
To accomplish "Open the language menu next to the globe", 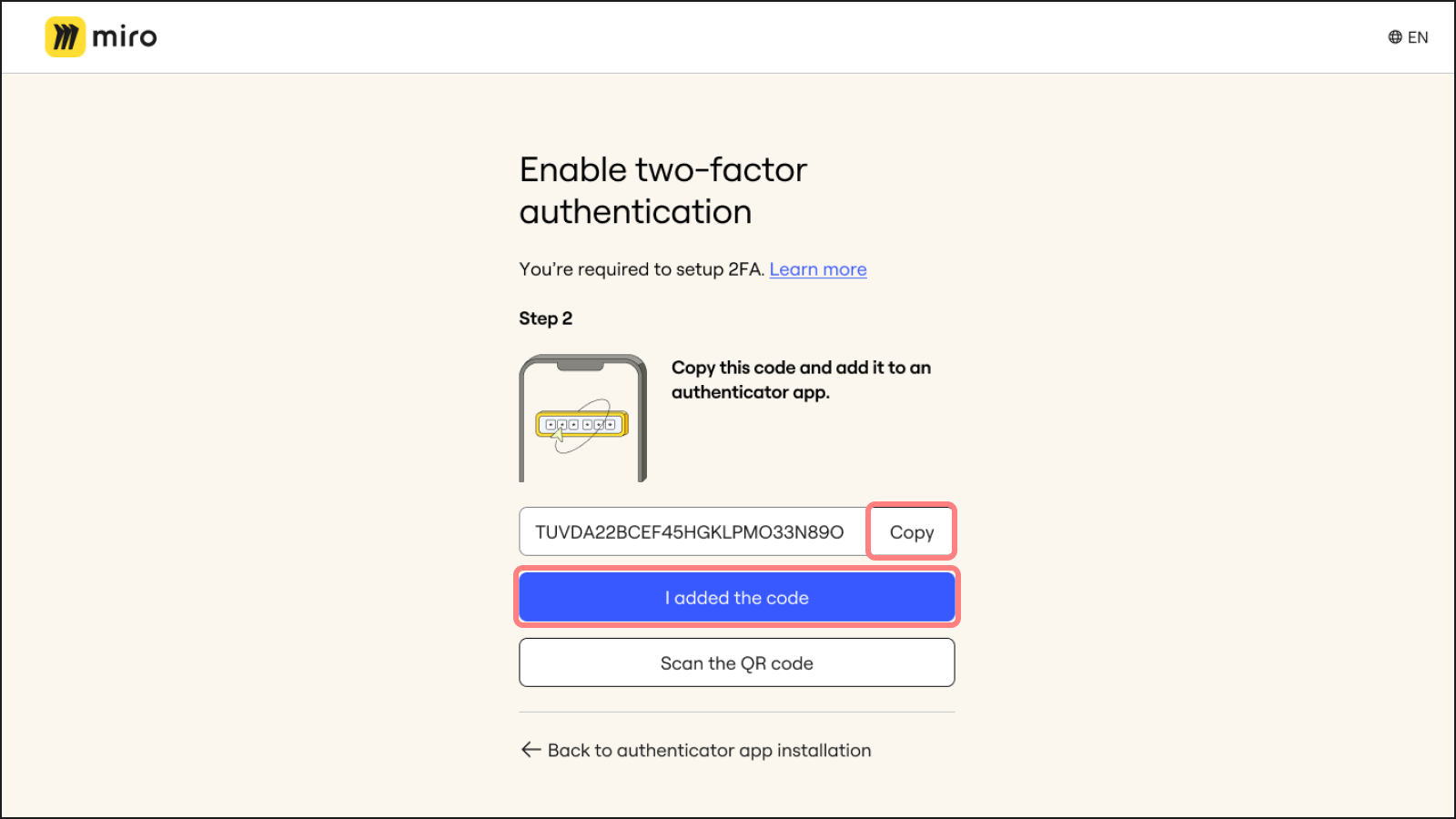I will pyautogui.click(x=1418, y=36).
